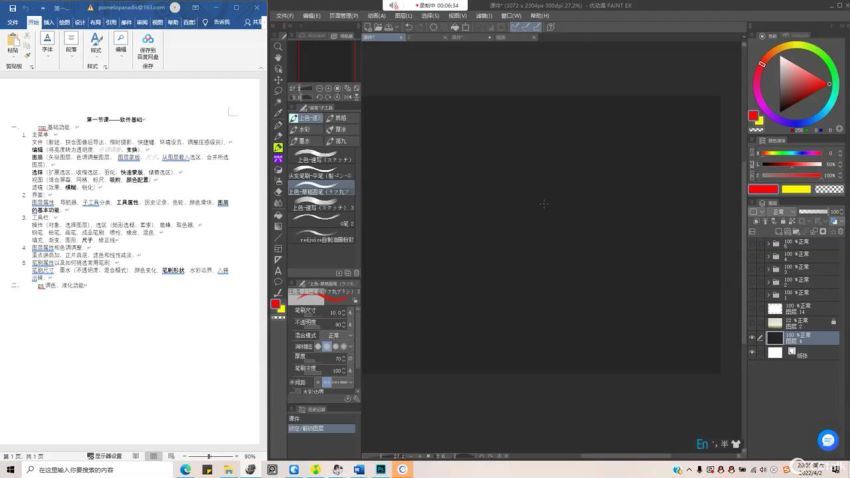This screenshot has height=478, width=850.
Task: Select sub tool group 上色-速写
Action: click(x=306, y=118)
